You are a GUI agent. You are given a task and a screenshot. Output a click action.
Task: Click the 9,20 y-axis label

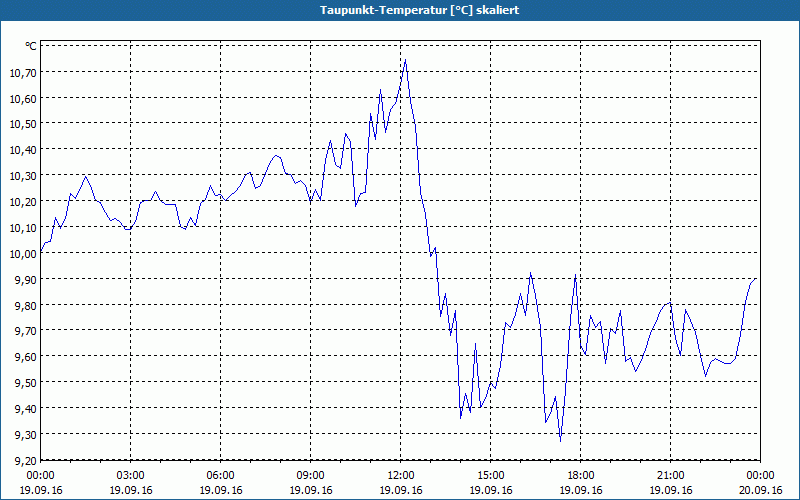[x=26, y=461]
